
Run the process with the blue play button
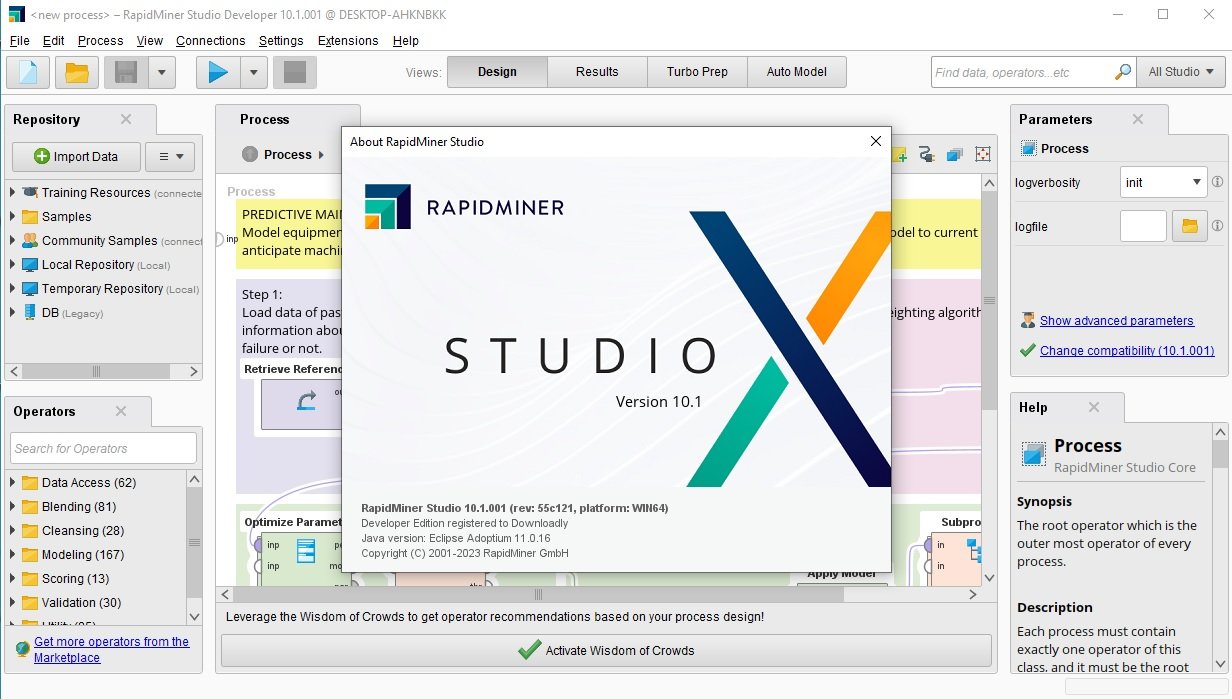pos(217,72)
